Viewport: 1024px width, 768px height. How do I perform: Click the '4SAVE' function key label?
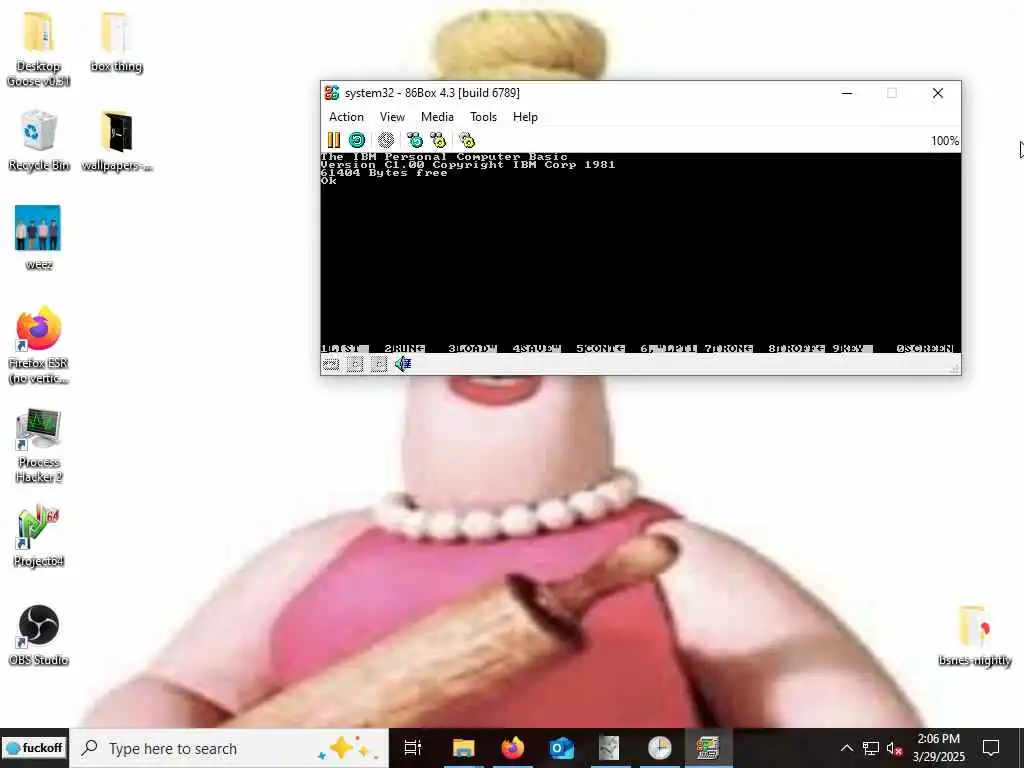[536, 348]
